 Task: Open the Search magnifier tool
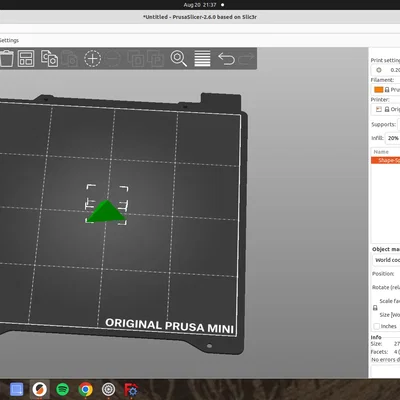click(x=179, y=59)
